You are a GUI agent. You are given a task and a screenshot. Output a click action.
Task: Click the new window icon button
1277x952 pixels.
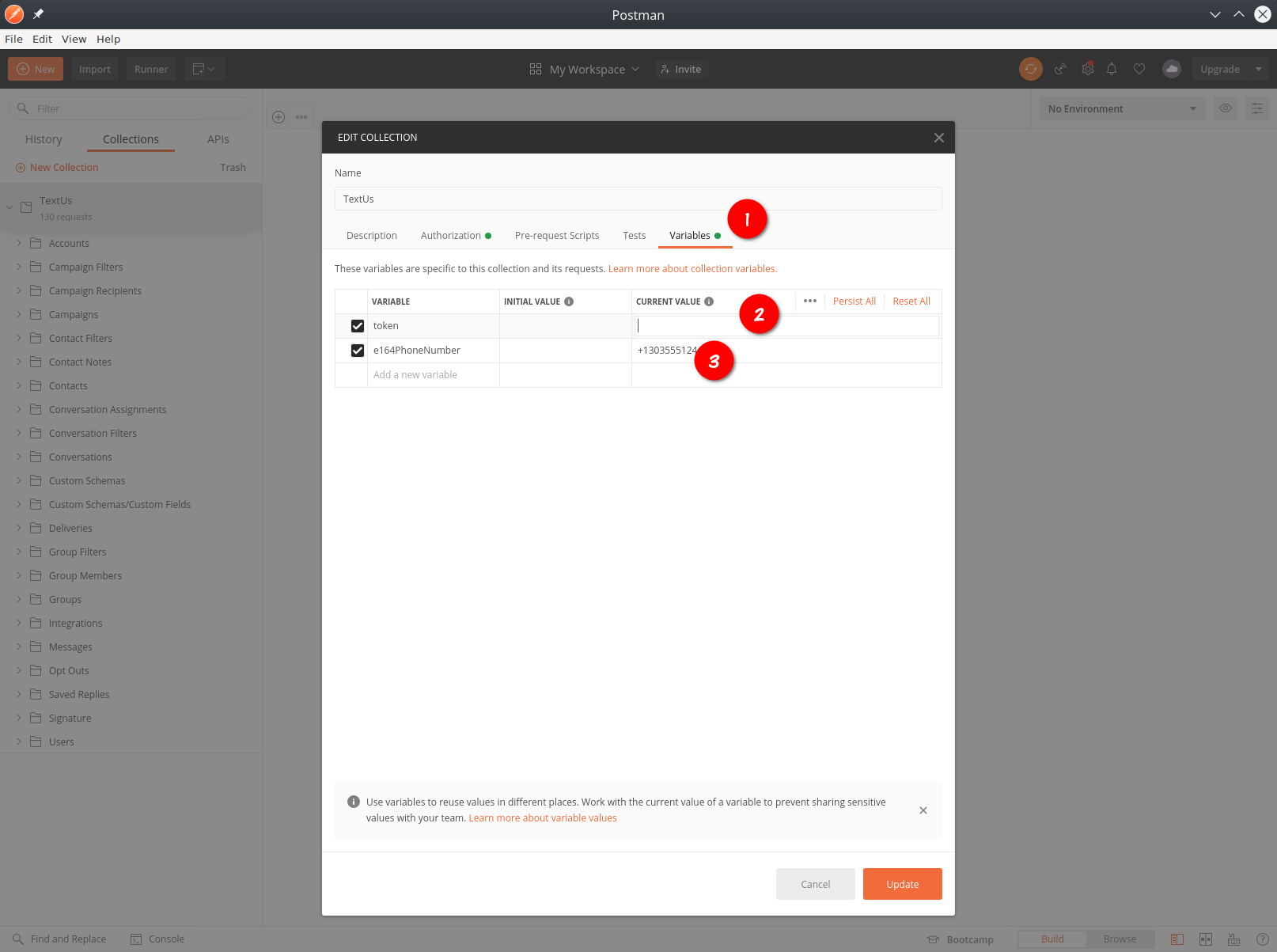(205, 69)
